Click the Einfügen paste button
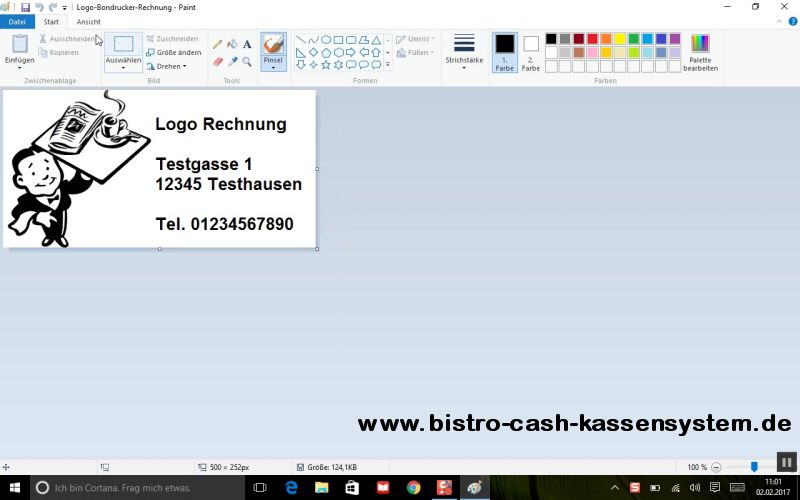 pos(19,50)
